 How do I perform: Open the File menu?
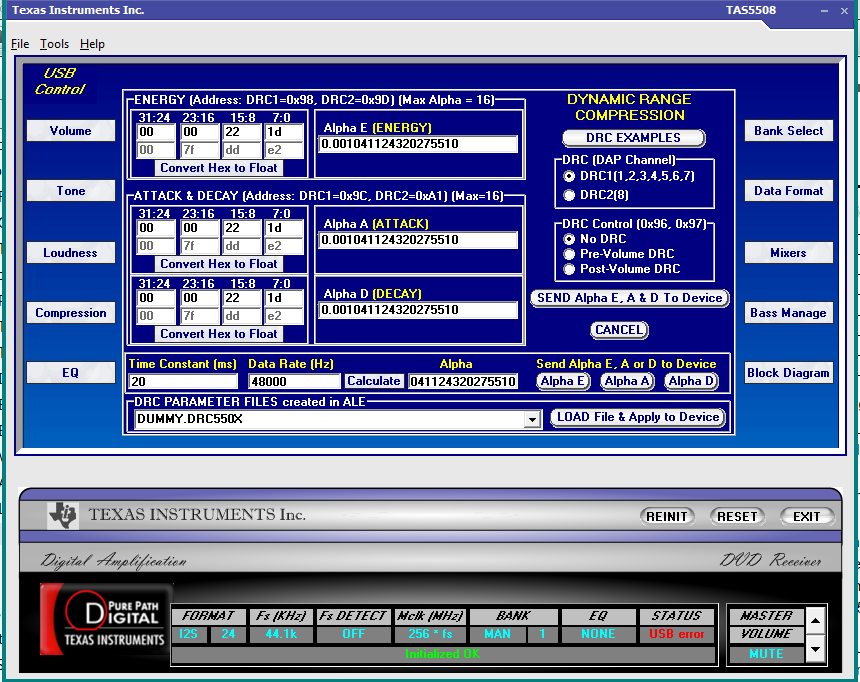pyautogui.click(x=20, y=44)
